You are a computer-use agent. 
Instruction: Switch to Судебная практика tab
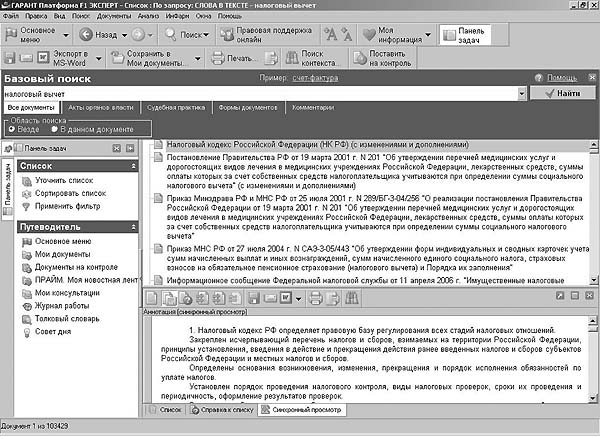(176, 108)
